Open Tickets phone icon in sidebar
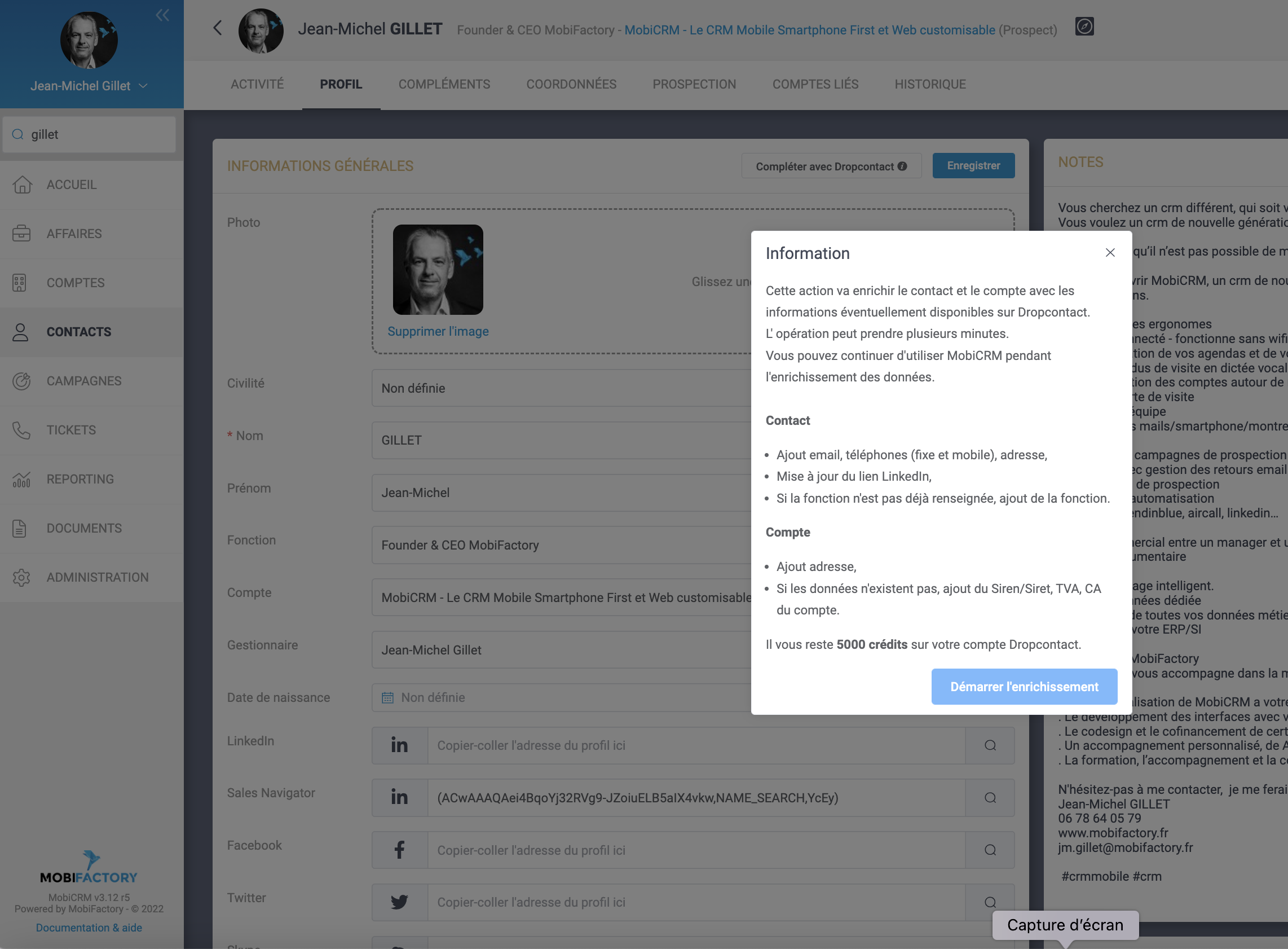The width and height of the screenshot is (1288, 949). point(22,430)
